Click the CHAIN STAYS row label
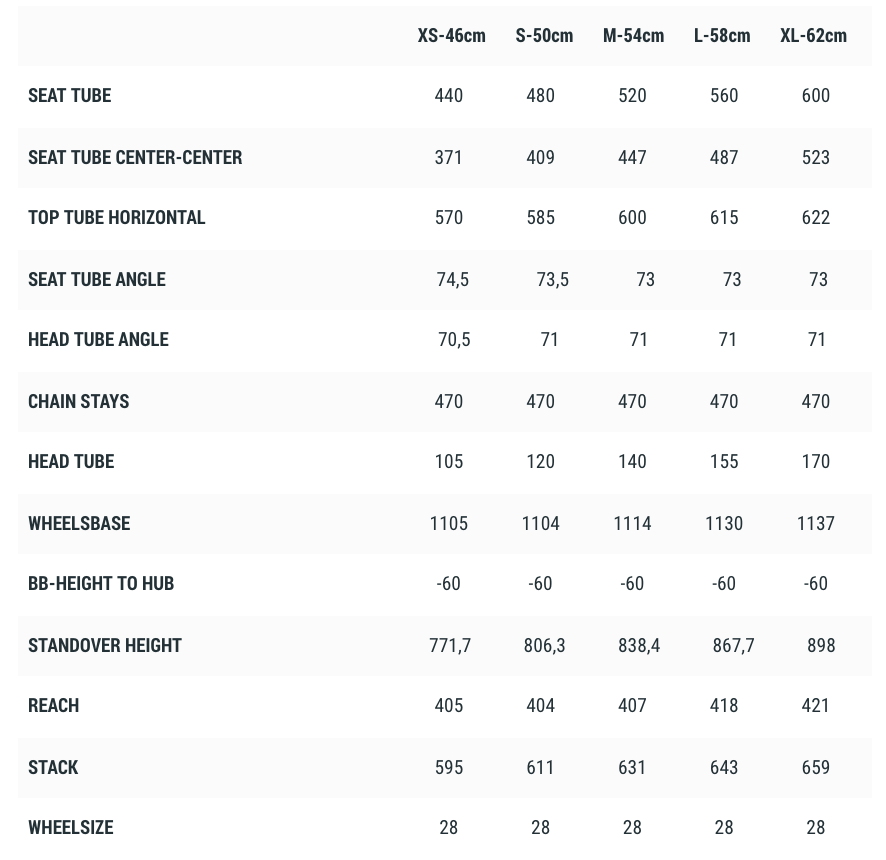The width and height of the screenshot is (886, 860). click(79, 402)
